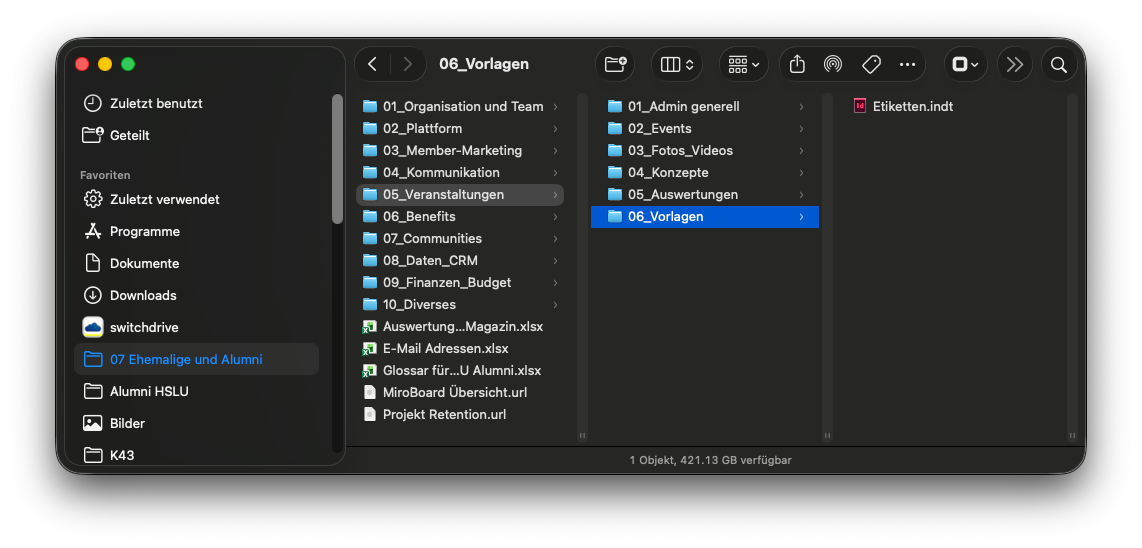This screenshot has height=548, width=1142.
Task: Click the Tags toolbar icon
Action: point(871,65)
